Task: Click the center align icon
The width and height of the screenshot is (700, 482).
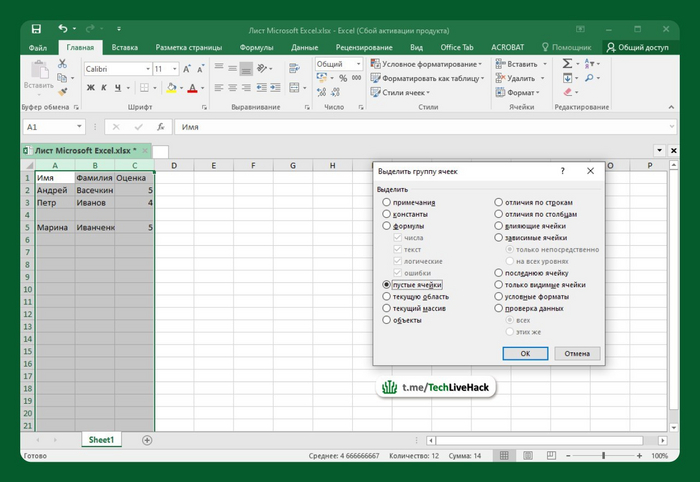Action: coord(233,87)
